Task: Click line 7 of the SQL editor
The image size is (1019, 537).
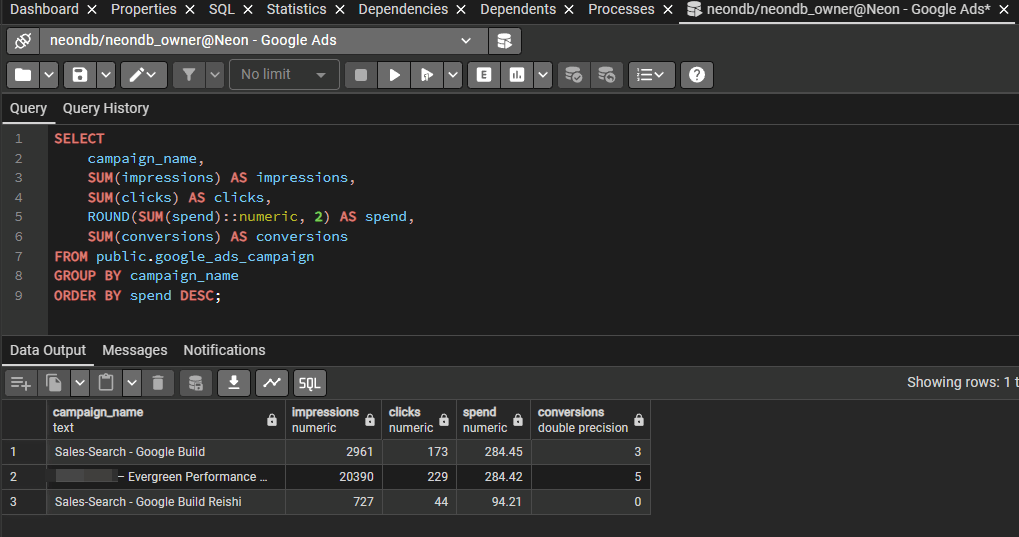Action: 184,257
